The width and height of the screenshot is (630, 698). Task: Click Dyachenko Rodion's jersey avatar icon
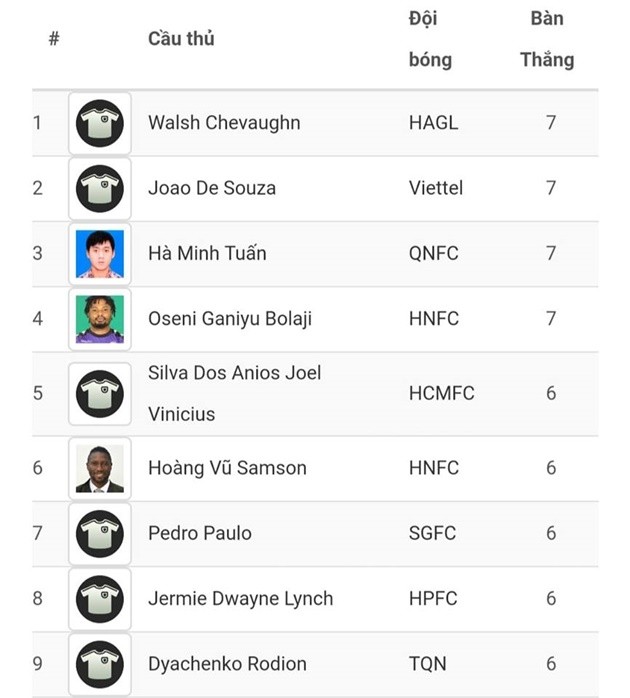click(x=100, y=664)
